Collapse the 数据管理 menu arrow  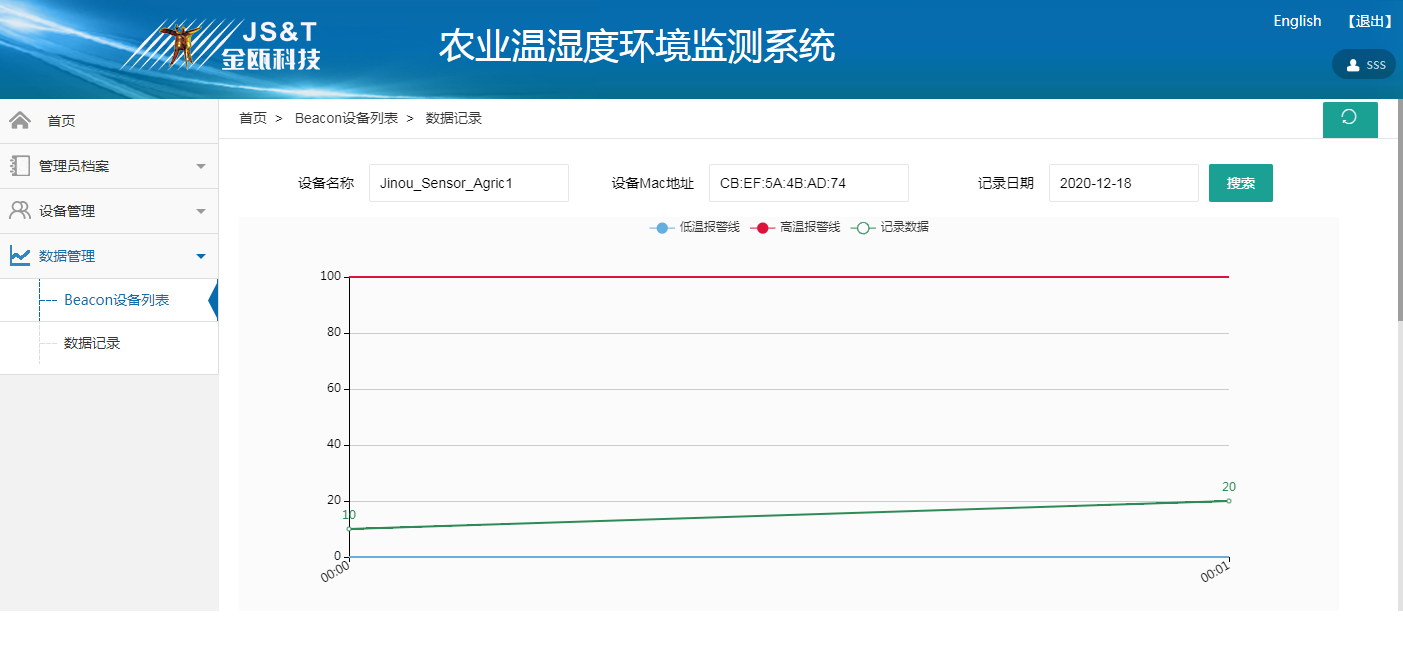[201, 256]
